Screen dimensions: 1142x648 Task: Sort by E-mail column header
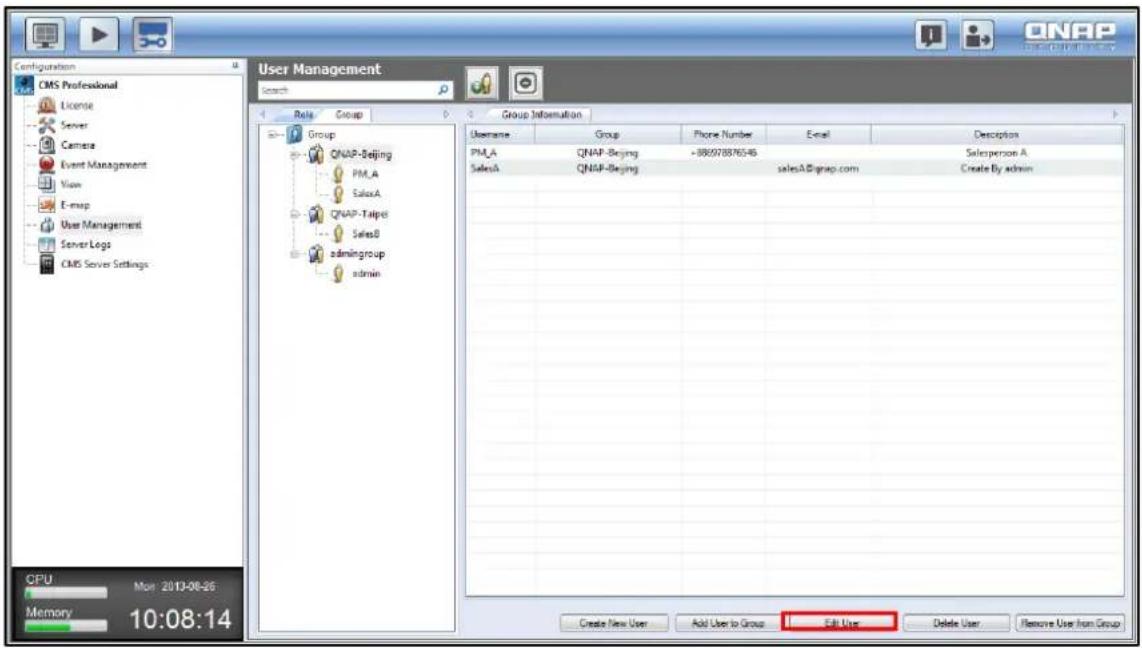point(818,135)
